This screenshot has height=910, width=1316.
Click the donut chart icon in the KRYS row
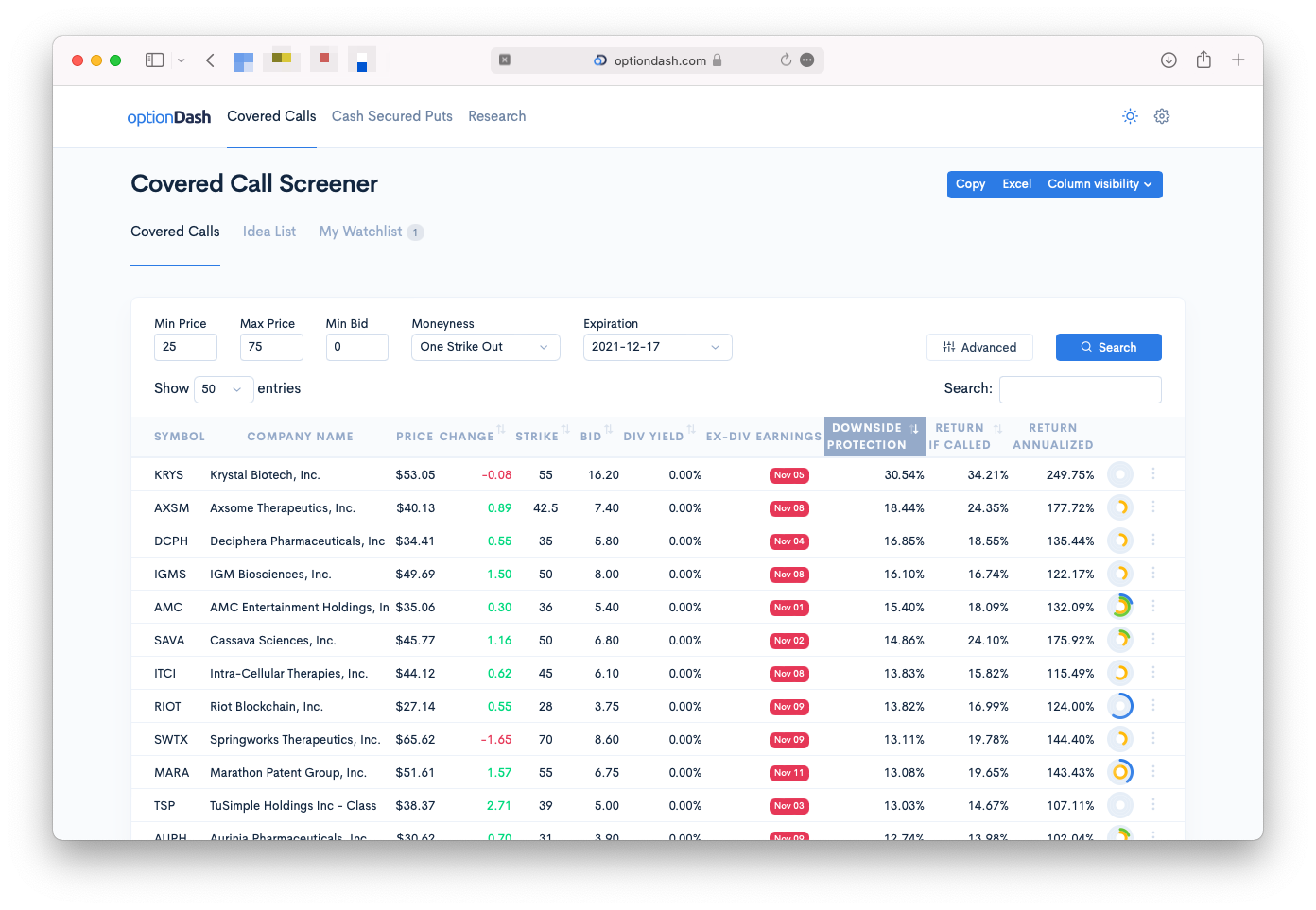click(1120, 474)
